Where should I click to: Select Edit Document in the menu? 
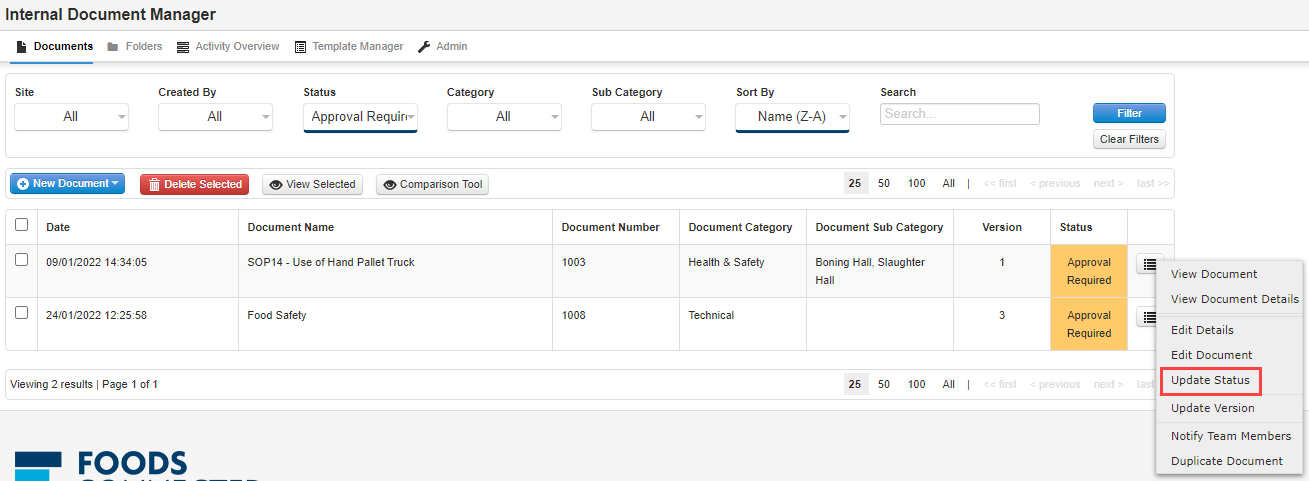(1211, 355)
